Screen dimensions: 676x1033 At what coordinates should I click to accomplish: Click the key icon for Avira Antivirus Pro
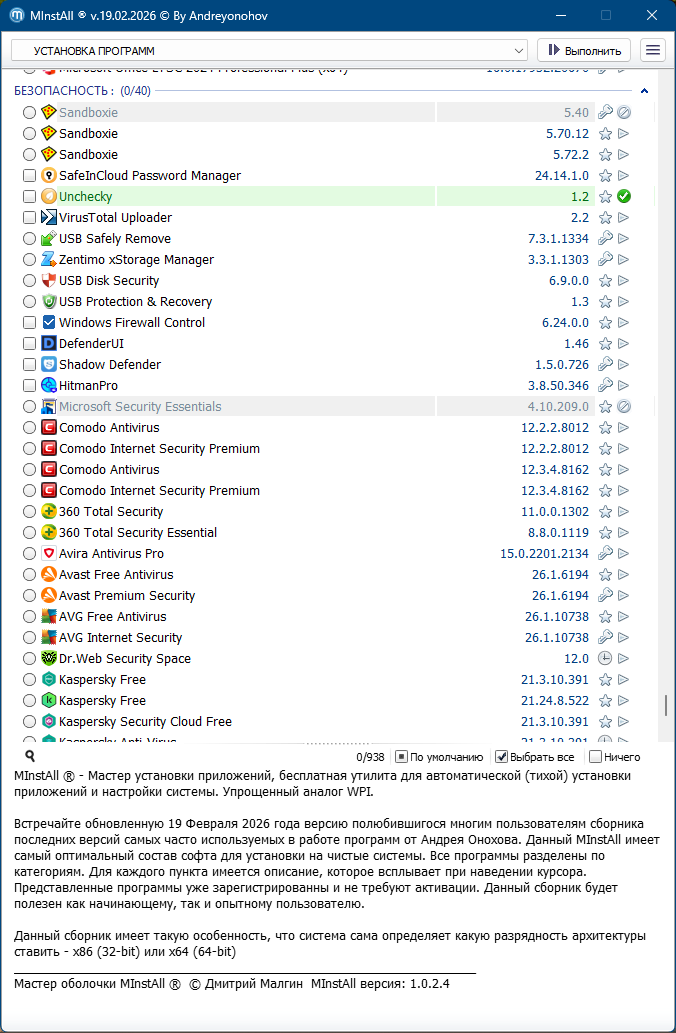pyautogui.click(x=605, y=554)
